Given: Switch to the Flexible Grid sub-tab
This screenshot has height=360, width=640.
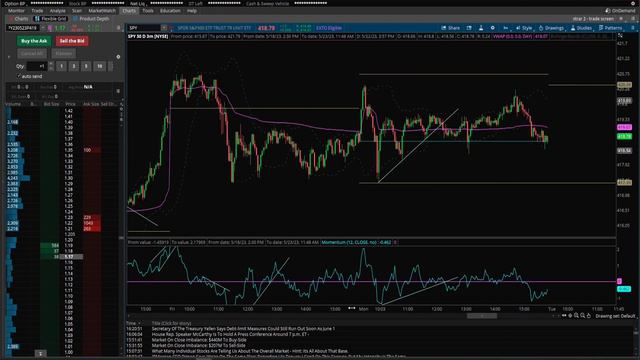Looking at the screenshot, I should click(51, 19).
